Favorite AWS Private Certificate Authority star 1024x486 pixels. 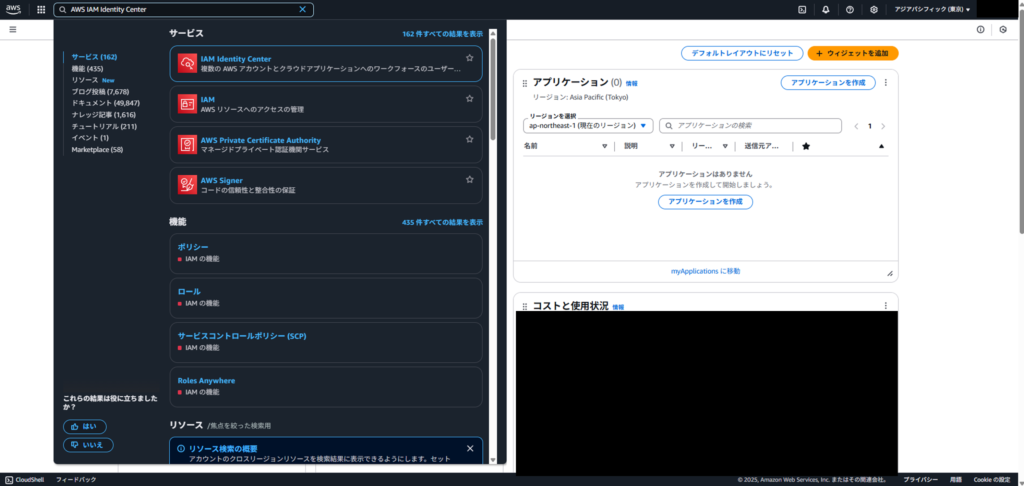[469, 139]
